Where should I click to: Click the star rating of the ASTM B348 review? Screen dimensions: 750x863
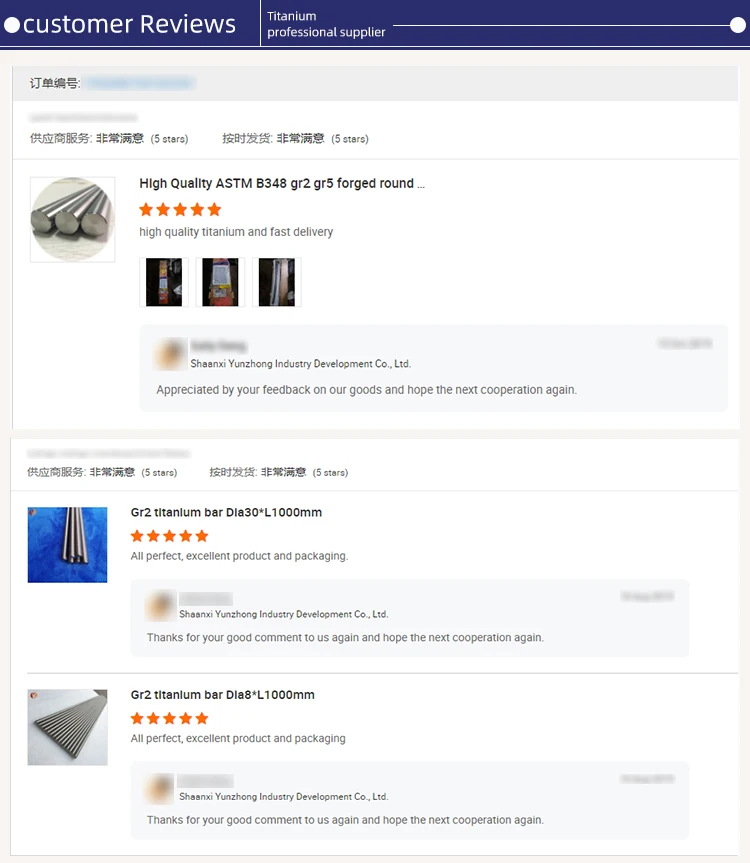coord(180,210)
